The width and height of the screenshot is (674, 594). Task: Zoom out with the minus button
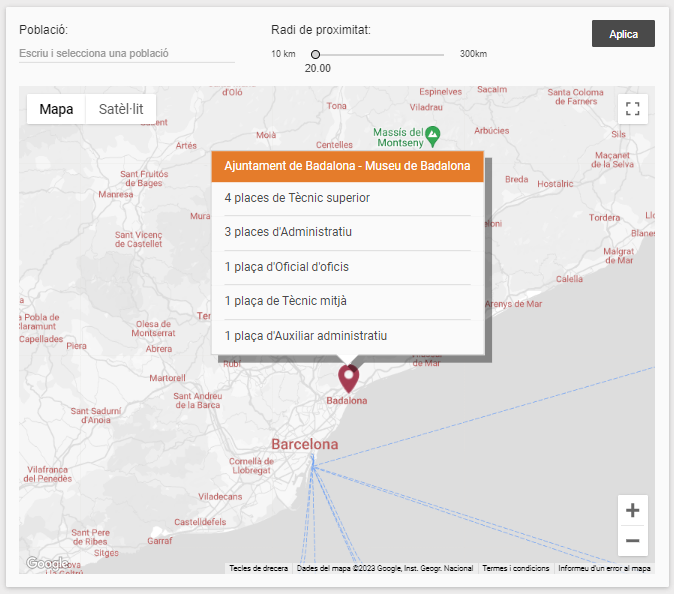click(x=632, y=541)
